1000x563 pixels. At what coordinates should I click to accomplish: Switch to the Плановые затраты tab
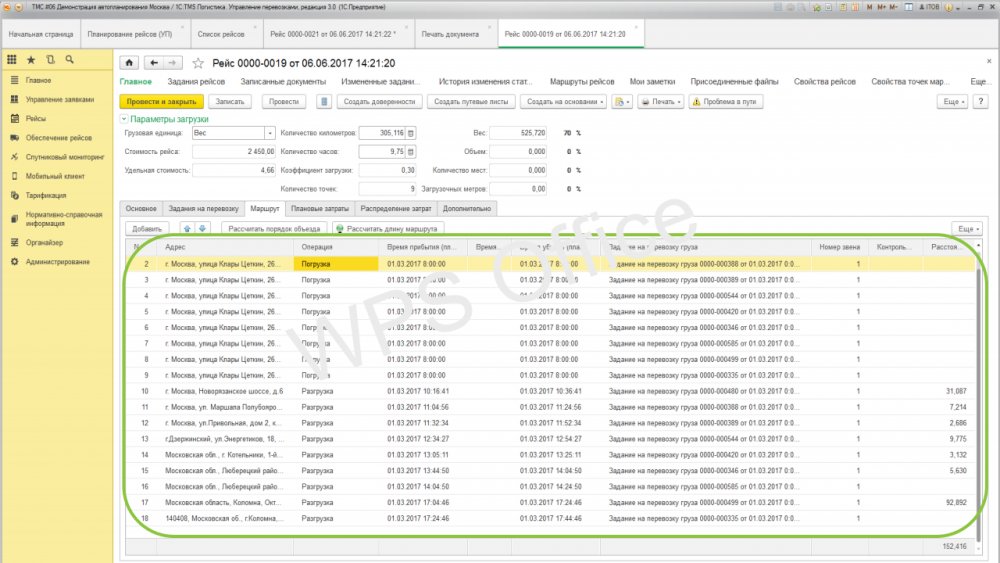click(x=318, y=209)
